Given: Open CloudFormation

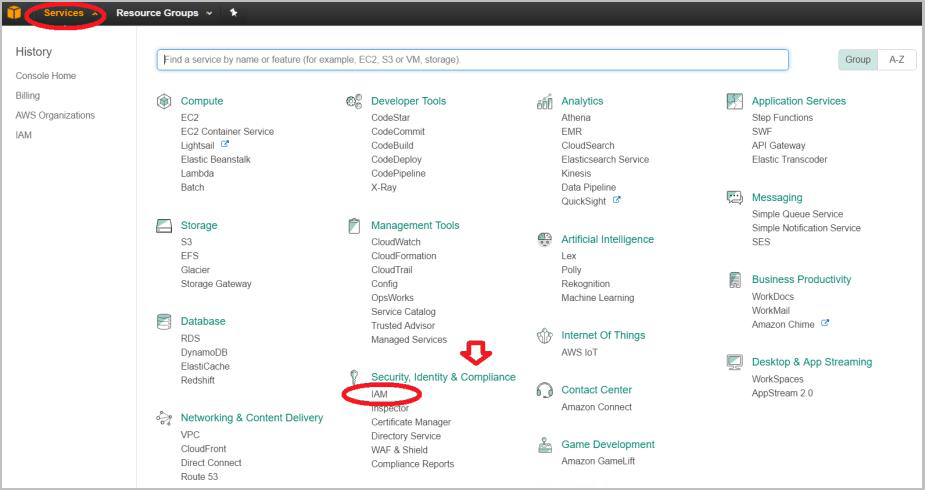Looking at the screenshot, I should click(x=404, y=256).
